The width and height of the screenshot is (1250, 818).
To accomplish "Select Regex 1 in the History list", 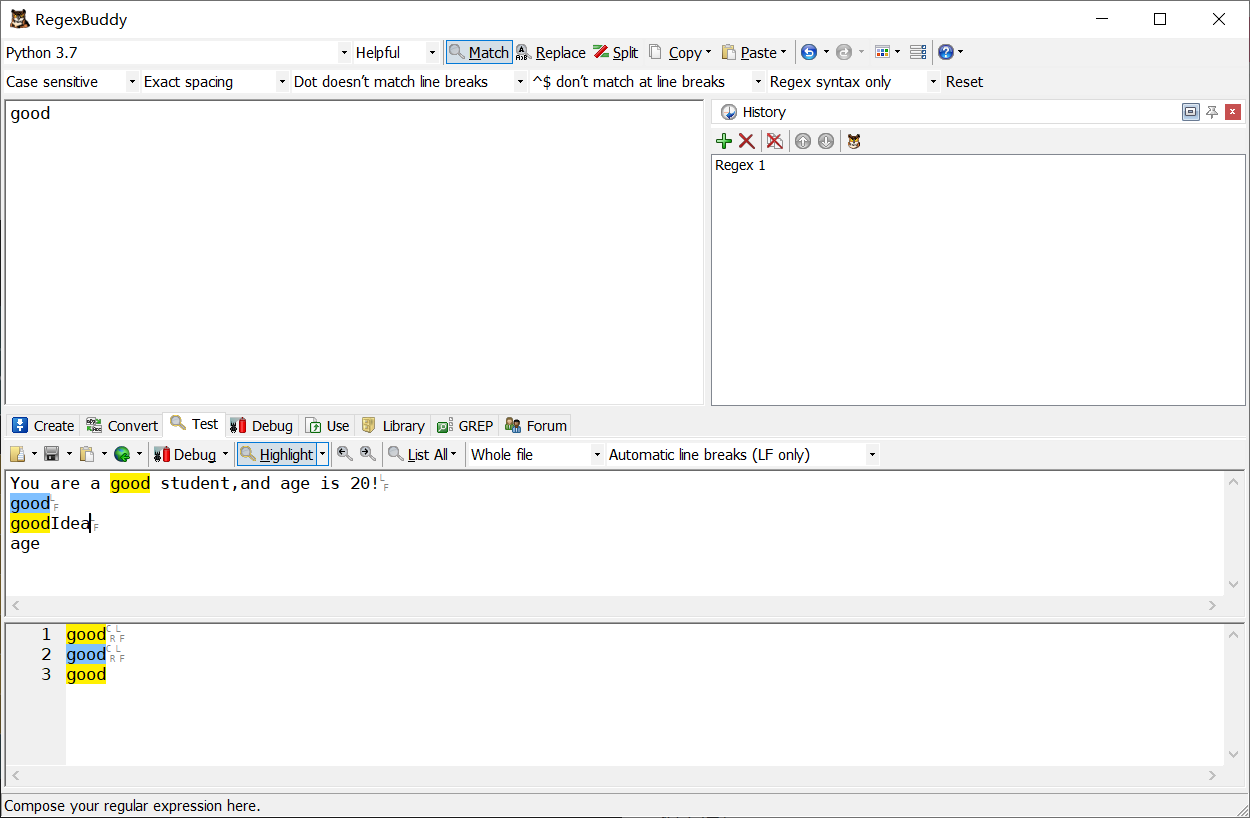I will pyautogui.click(x=740, y=165).
